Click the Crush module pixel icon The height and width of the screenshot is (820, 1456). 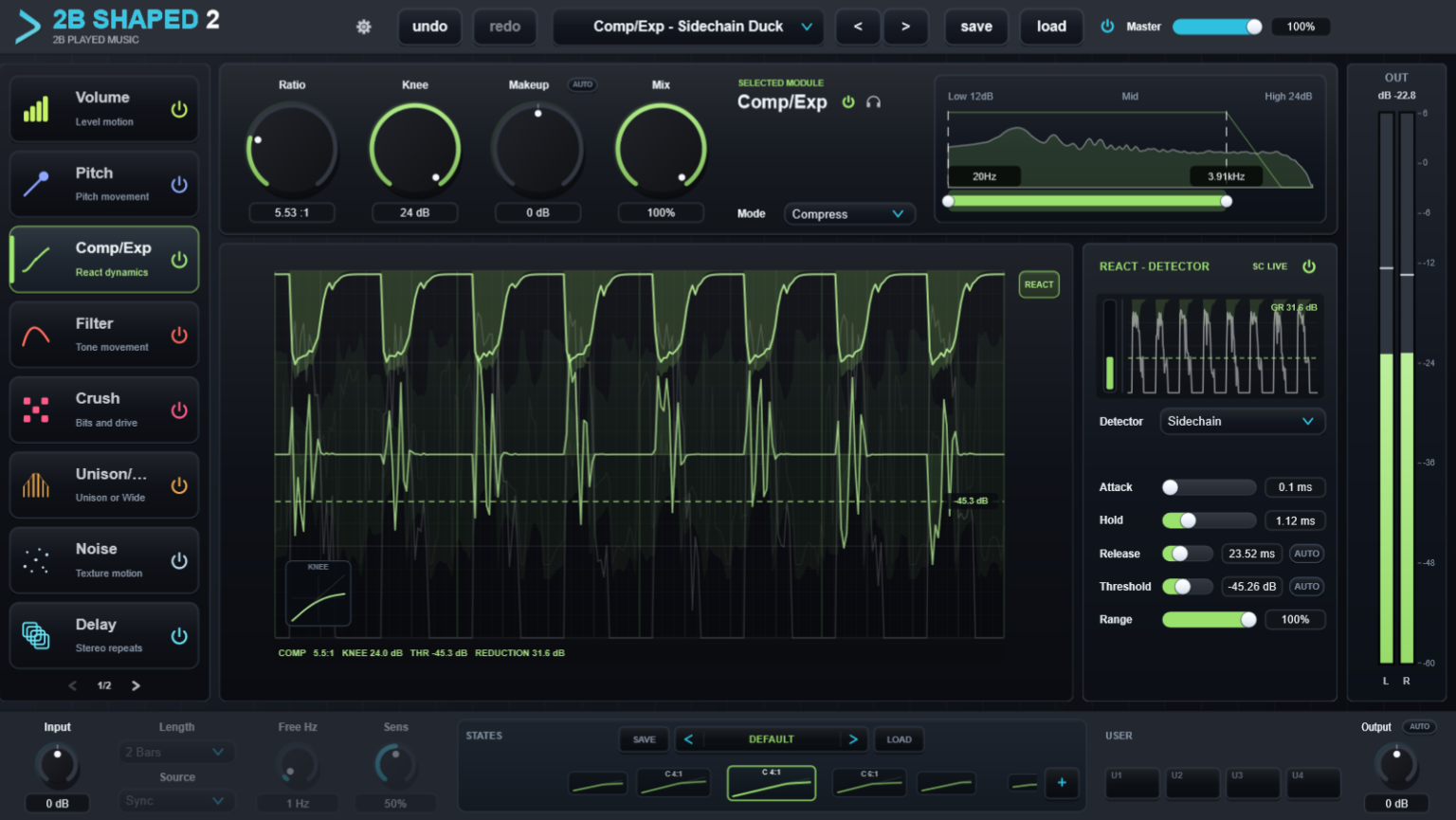[x=36, y=410]
